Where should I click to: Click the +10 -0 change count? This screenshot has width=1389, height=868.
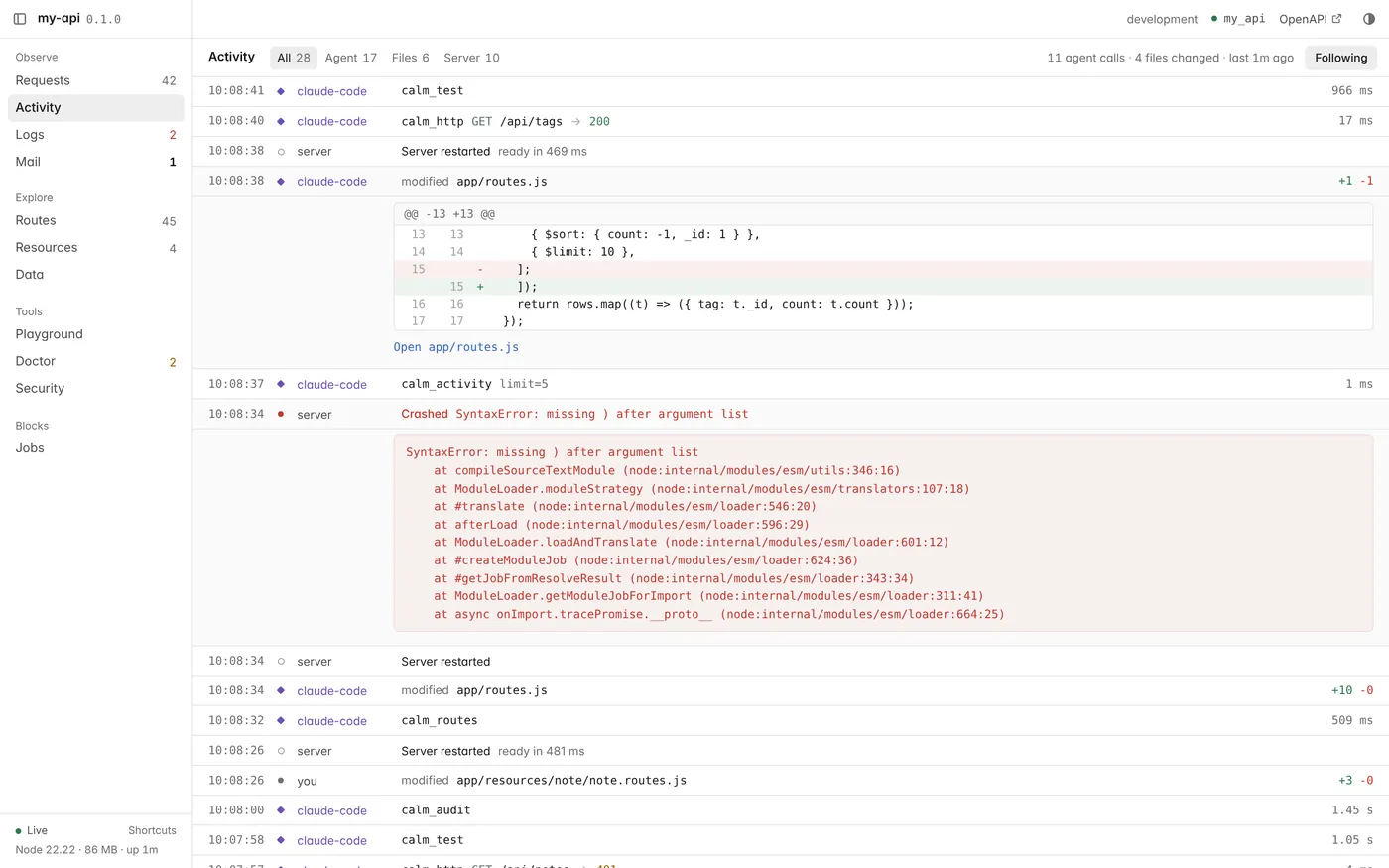1352,690
